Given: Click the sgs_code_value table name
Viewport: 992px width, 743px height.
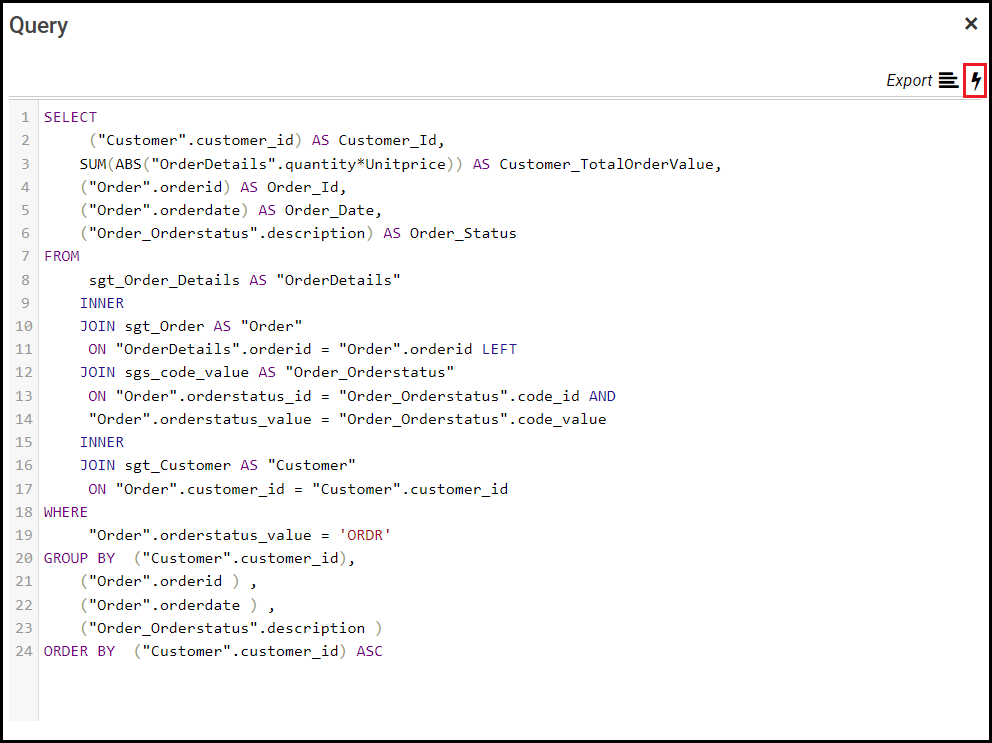Looking at the screenshot, I should pyautogui.click(x=186, y=373).
